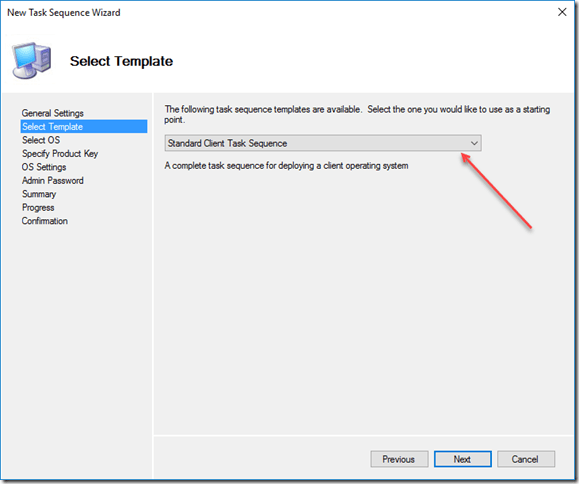Select the Confirmation step

(45, 221)
